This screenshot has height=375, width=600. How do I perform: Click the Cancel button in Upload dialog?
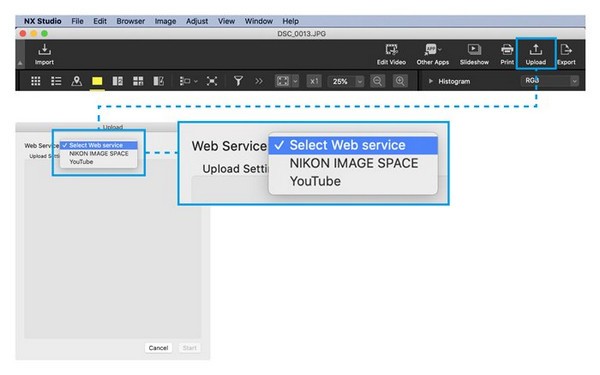[x=158, y=348]
